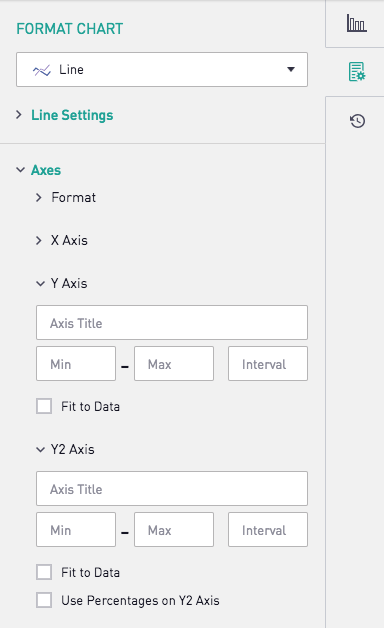Enable Fit to Data for Y Axis
This screenshot has height=628, width=384.
(44, 406)
